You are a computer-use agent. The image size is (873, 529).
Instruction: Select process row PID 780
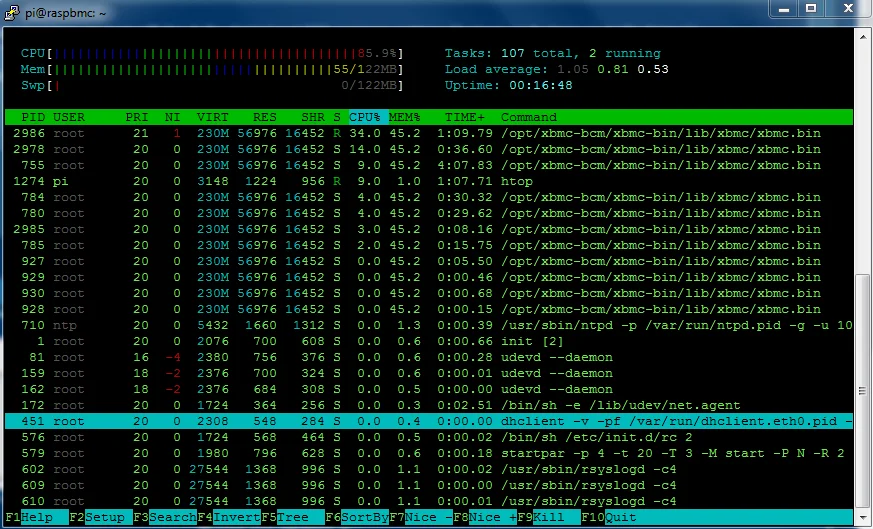[x=429, y=213]
